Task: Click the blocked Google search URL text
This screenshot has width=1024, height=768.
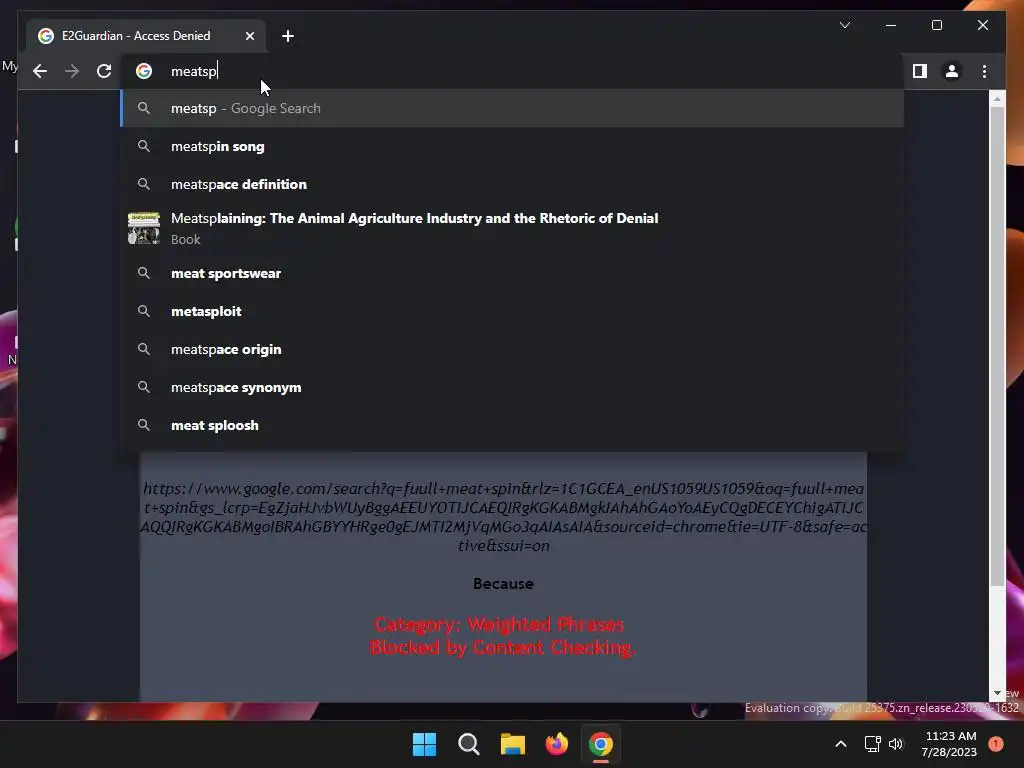Action: (503, 517)
